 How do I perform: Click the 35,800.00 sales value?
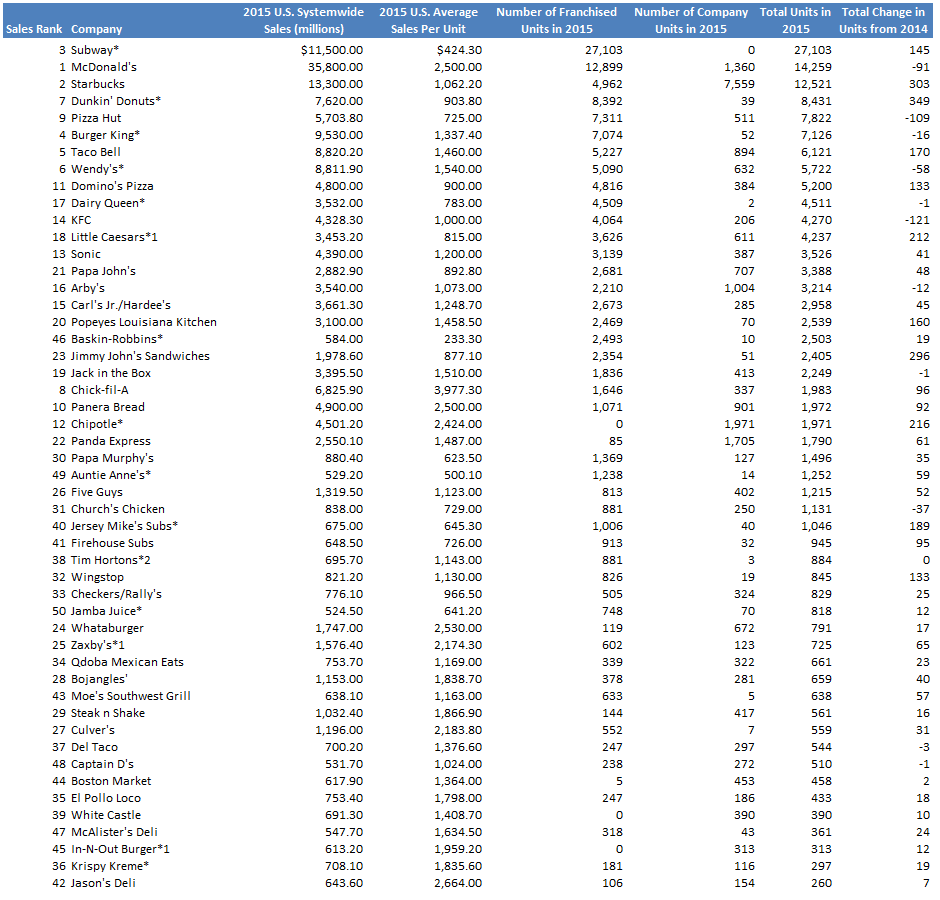tap(335, 67)
